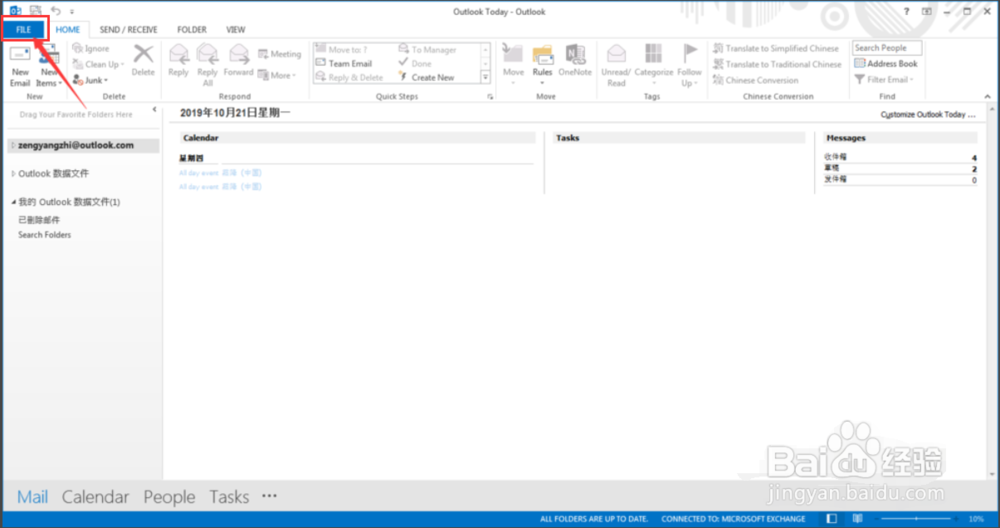The image size is (1000, 528).
Task: Open the 收件箱 messages link
Action: point(835,157)
